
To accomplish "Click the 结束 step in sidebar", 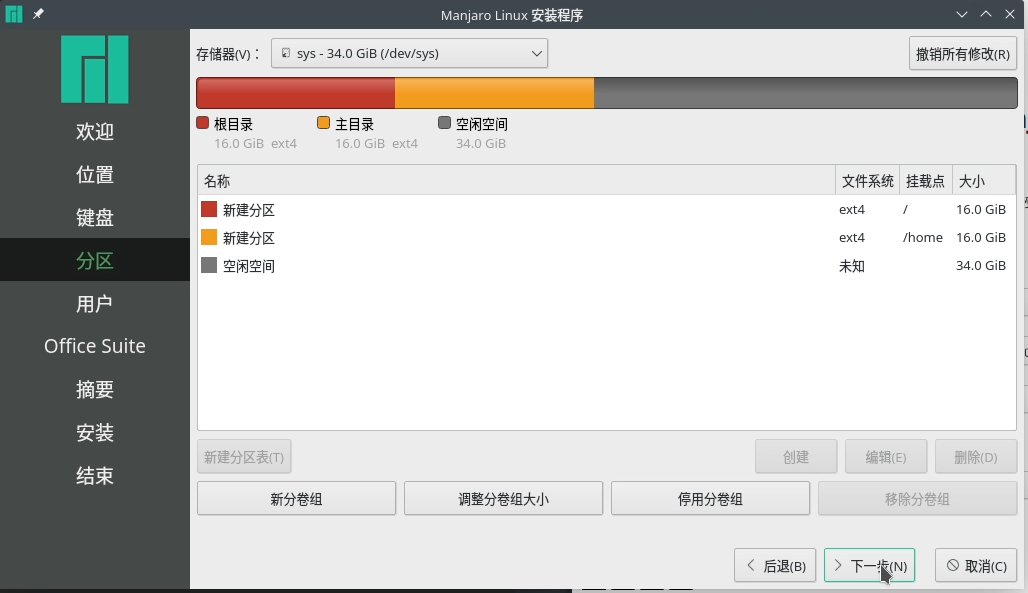I will 95,476.
